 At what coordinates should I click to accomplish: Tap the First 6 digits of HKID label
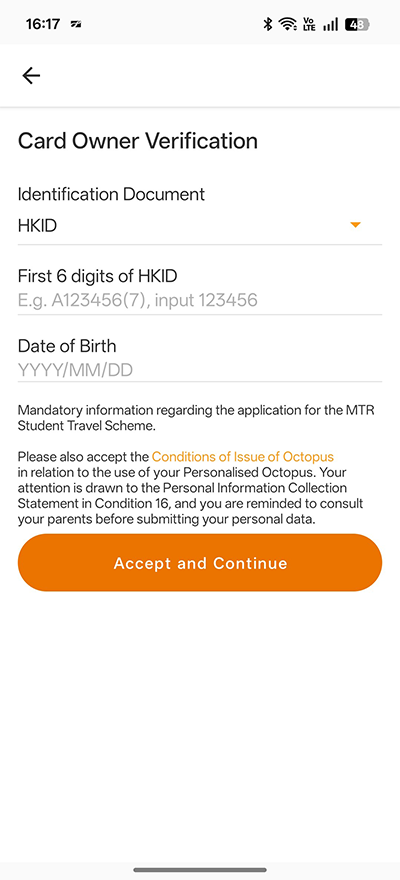tap(98, 276)
